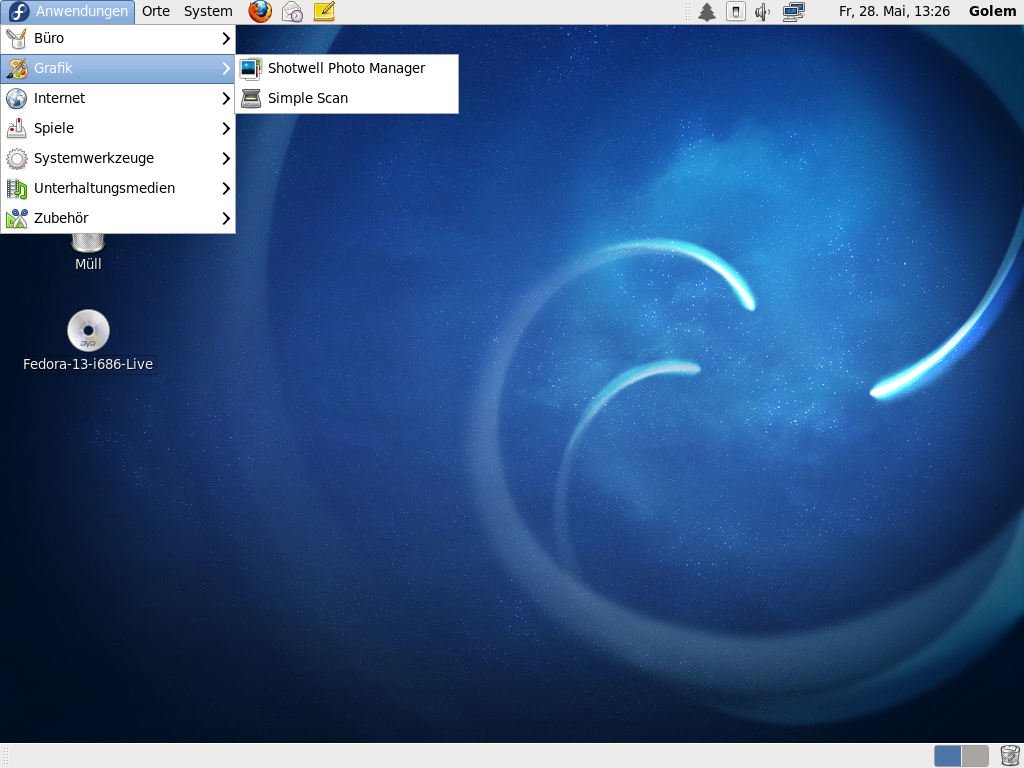Screen dimensions: 1024x768
Task: Launch Firefox from the top panel
Action: tap(260, 11)
